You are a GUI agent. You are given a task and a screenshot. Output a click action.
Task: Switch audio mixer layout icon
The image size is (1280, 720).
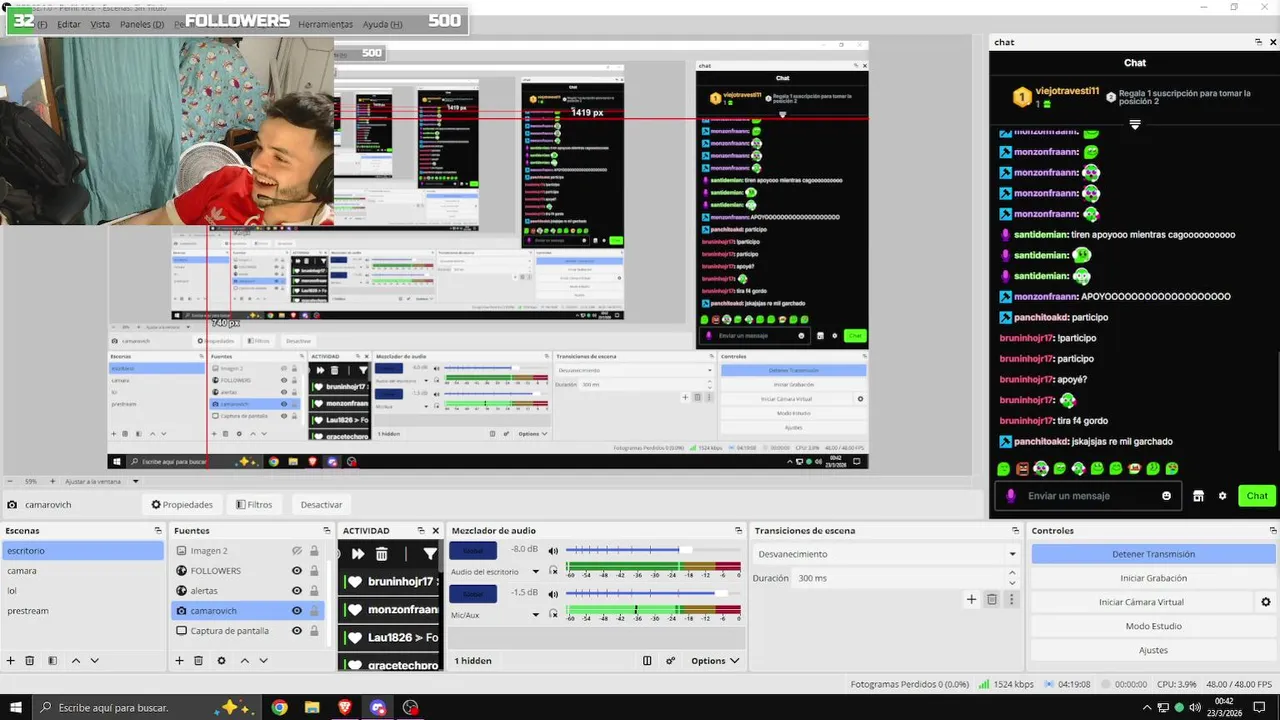tap(647, 661)
